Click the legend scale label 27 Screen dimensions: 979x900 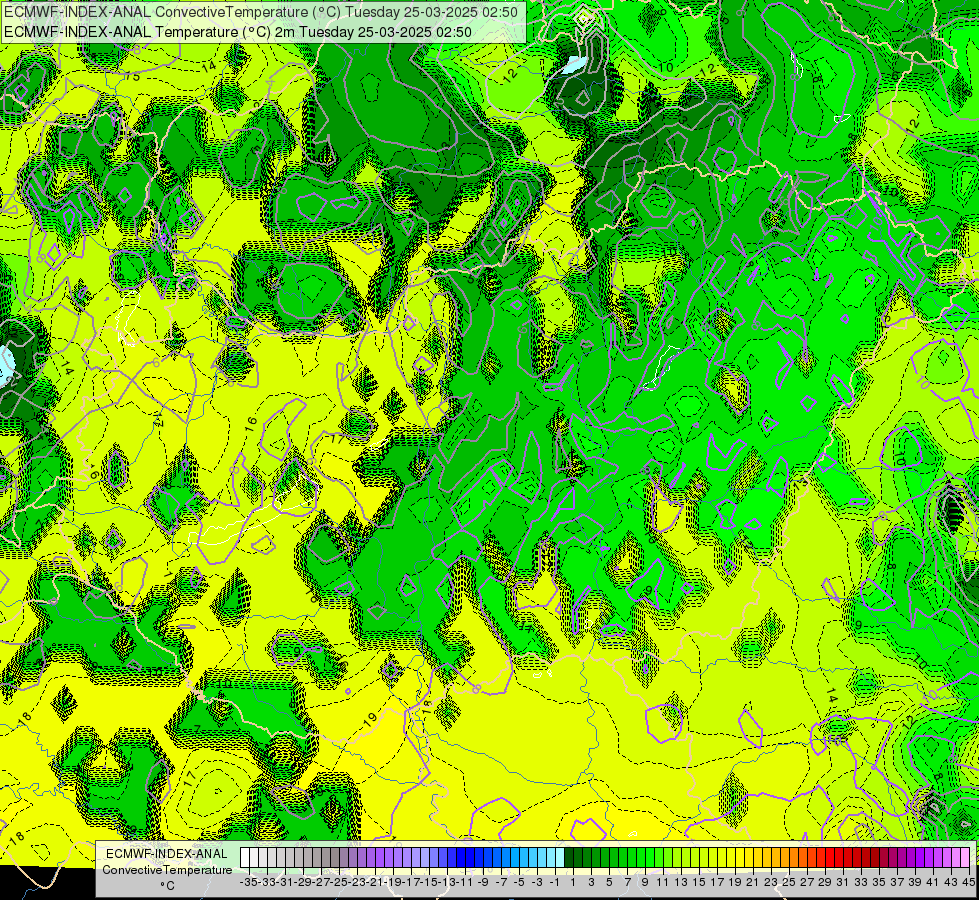pyautogui.click(x=807, y=882)
